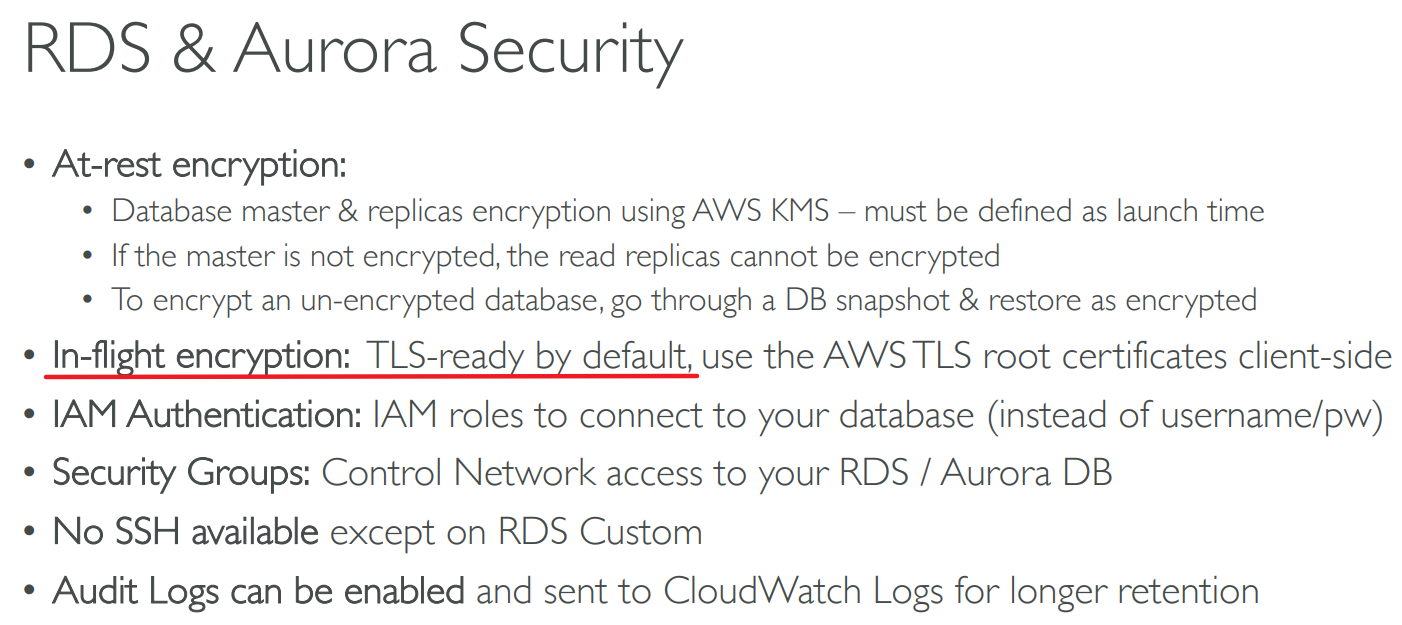Click the "To encrypt an un-encrypted database" line
The width and height of the screenshot is (1402, 625).
(x=357, y=300)
